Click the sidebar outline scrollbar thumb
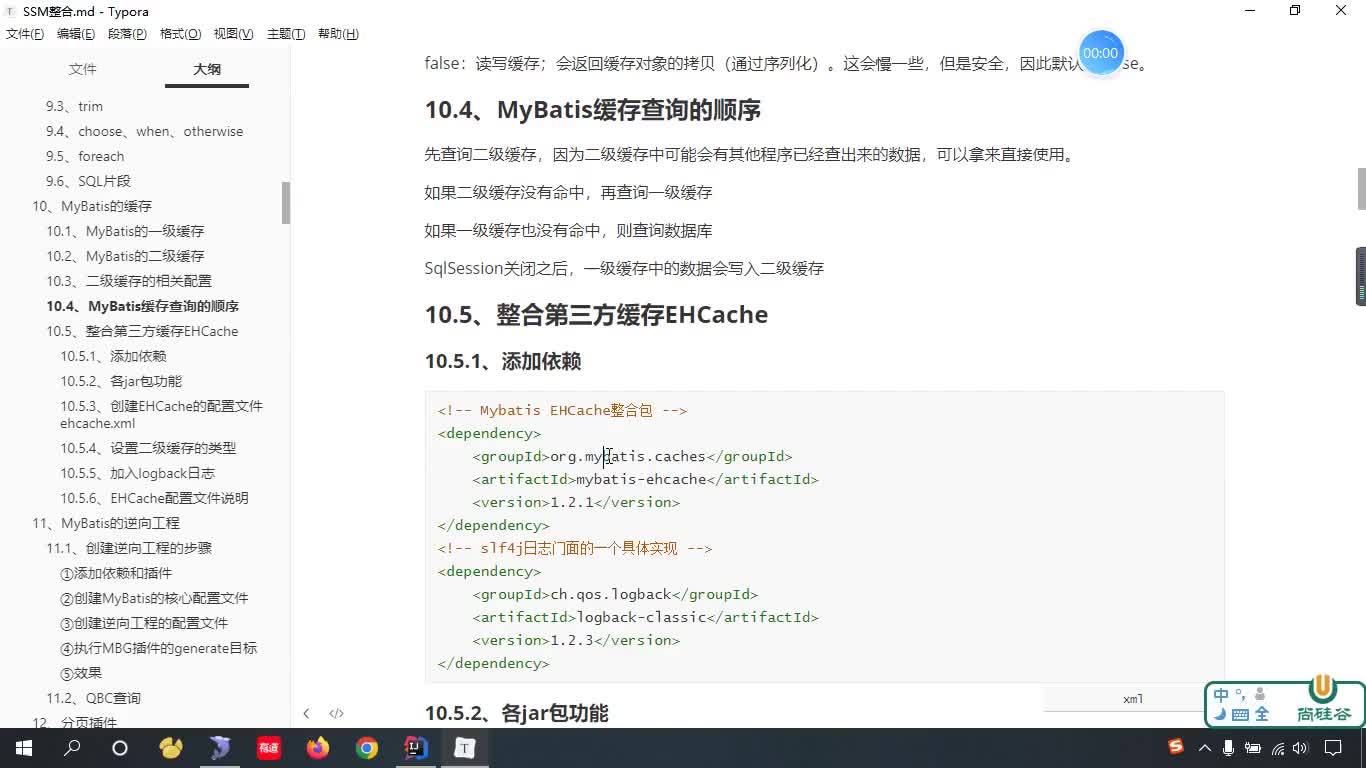The image size is (1366, 768). 286,203
